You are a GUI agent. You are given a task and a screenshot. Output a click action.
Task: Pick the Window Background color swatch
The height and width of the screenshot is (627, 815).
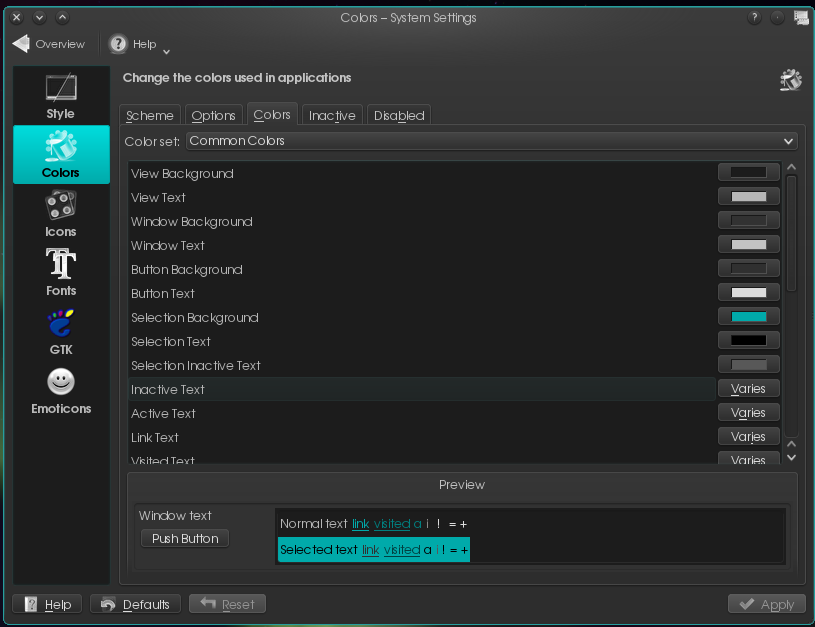point(748,220)
